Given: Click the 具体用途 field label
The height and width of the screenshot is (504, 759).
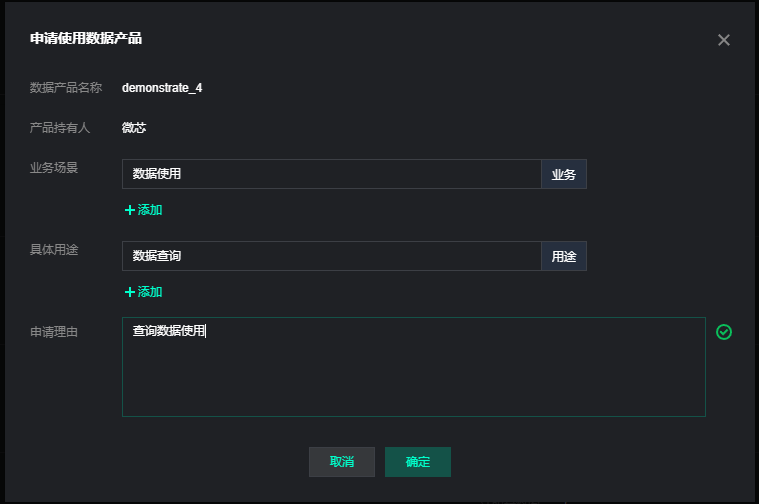Looking at the screenshot, I should coord(54,249).
